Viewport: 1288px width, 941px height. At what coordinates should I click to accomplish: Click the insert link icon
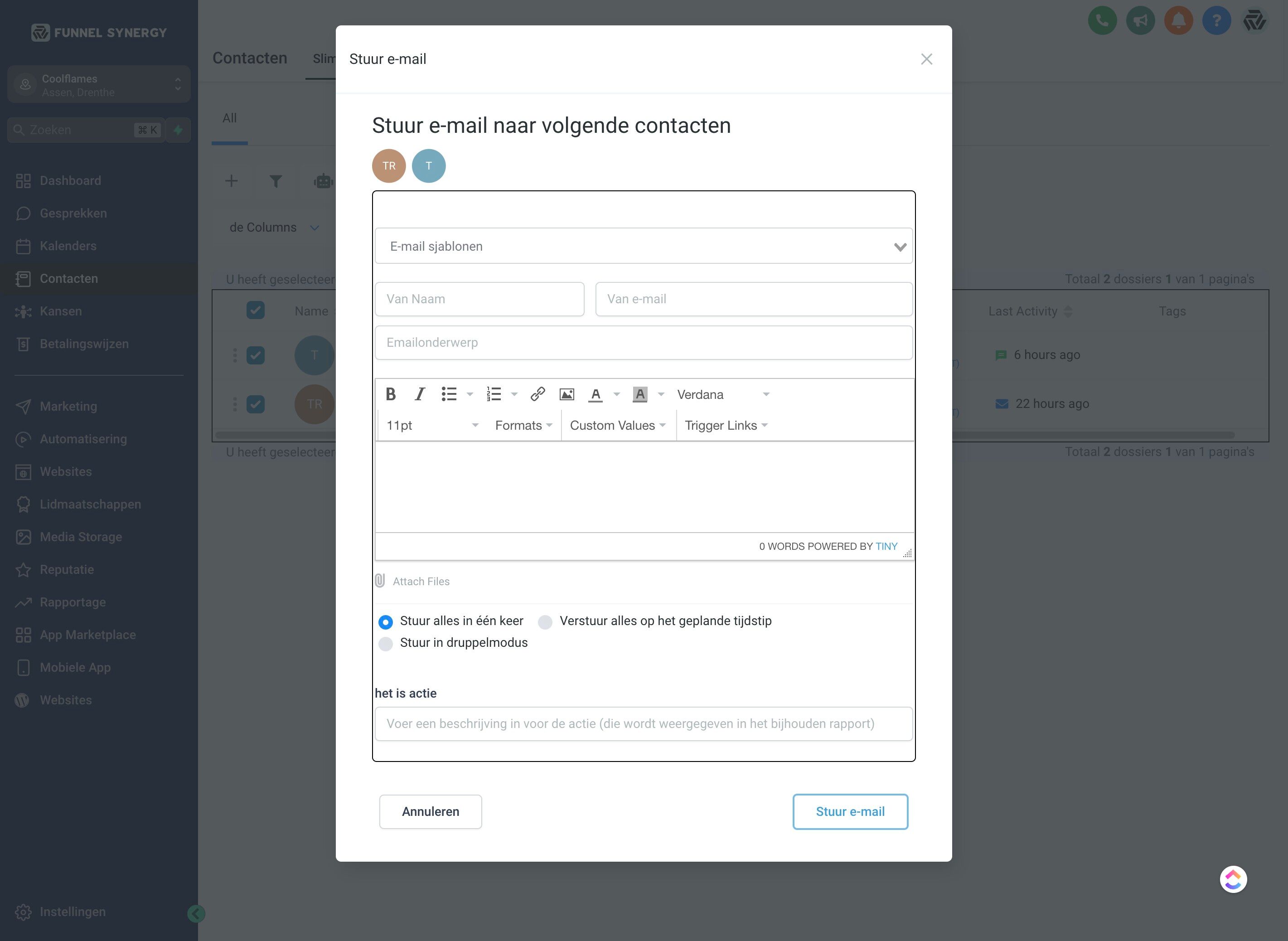tap(537, 394)
